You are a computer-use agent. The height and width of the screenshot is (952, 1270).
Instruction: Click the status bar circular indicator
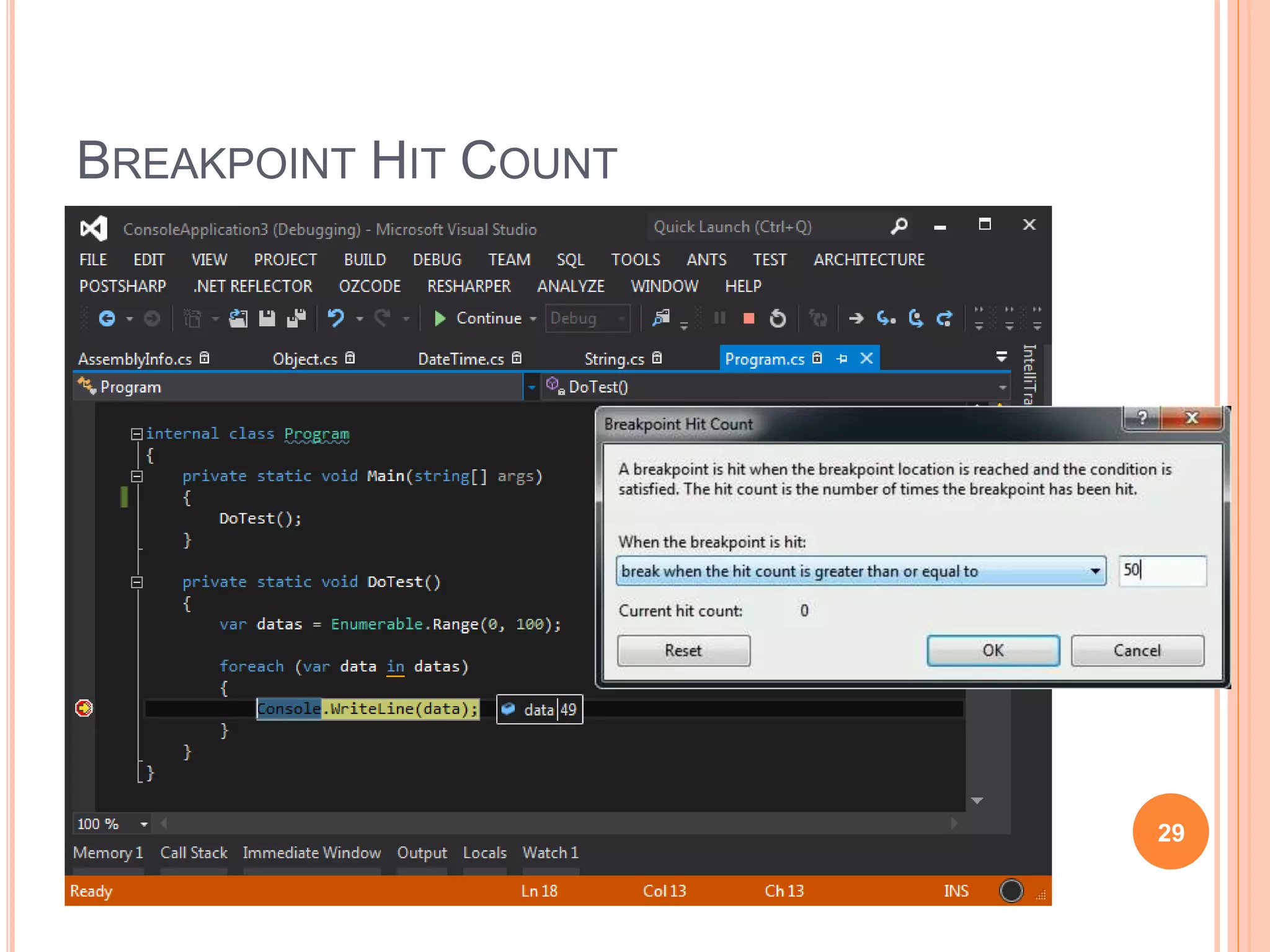click(1011, 891)
